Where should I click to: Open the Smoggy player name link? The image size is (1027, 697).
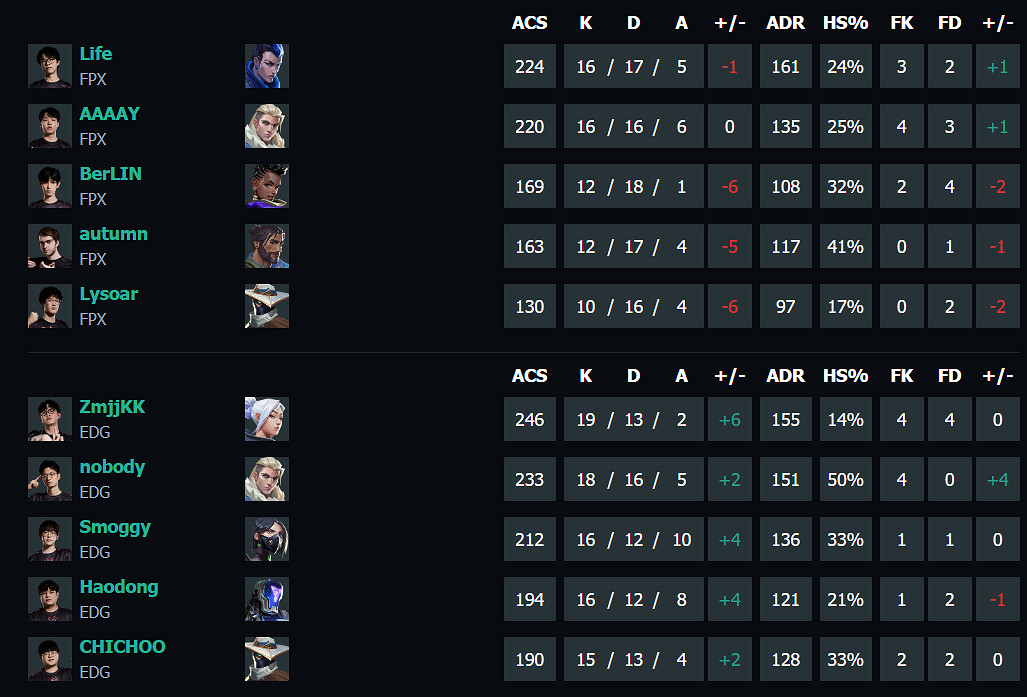pyautogui.click(x=115, y=527)
